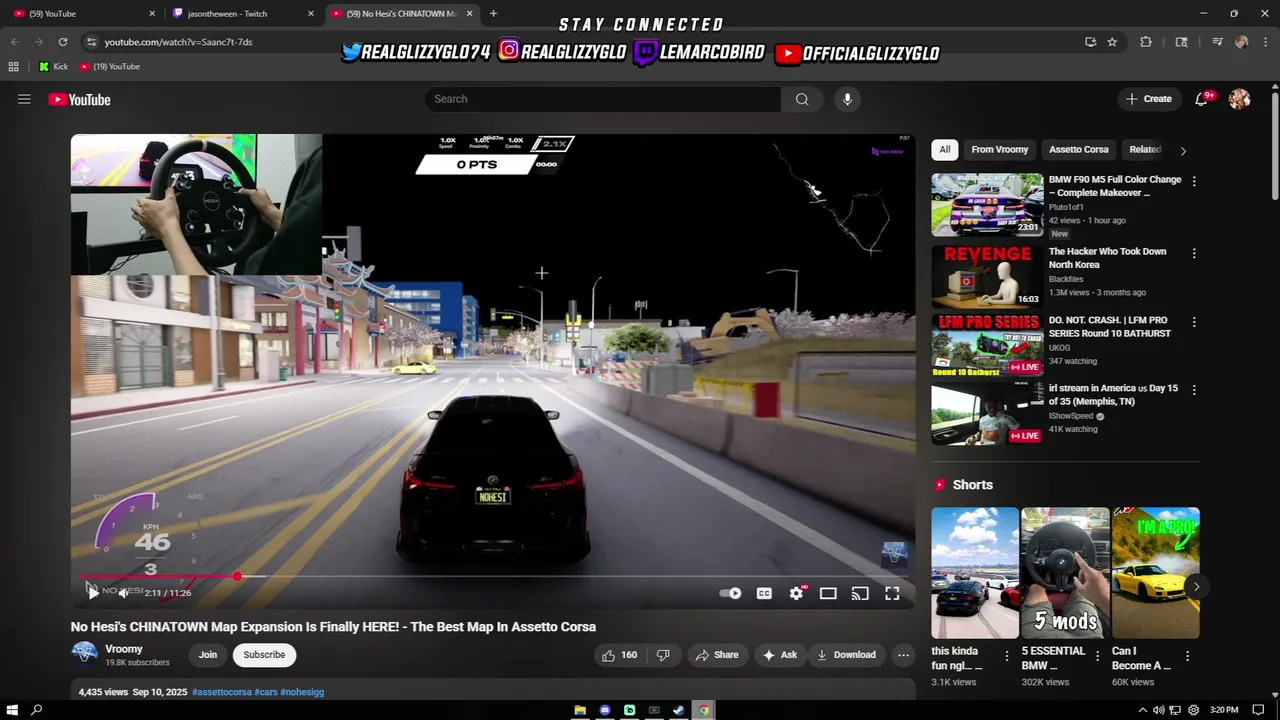The image size is (1280, 720).
Task: Open options for 5 ESSENTIAL BMW short
Action: click(1097, 656)
